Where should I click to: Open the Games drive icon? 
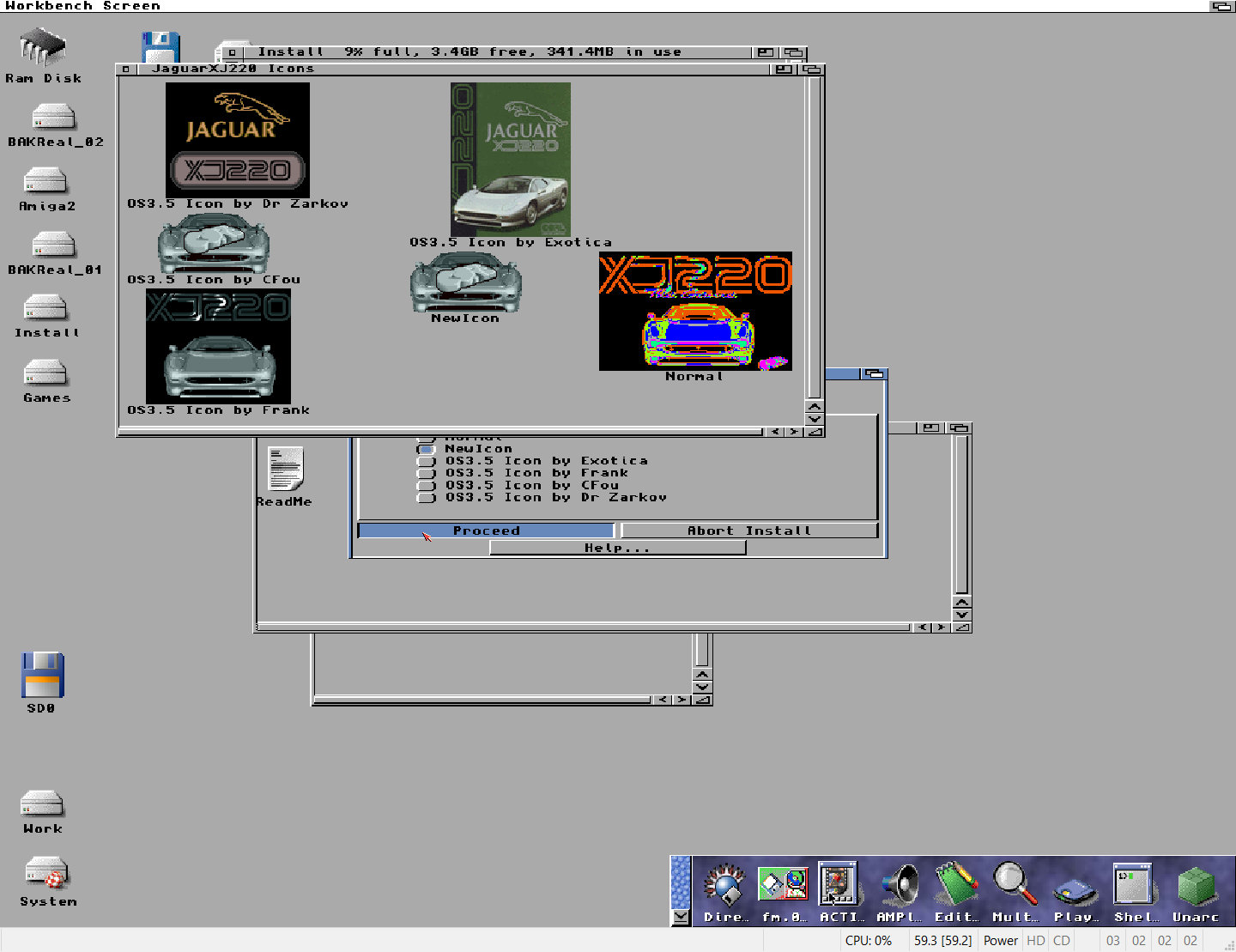[45, 373]
